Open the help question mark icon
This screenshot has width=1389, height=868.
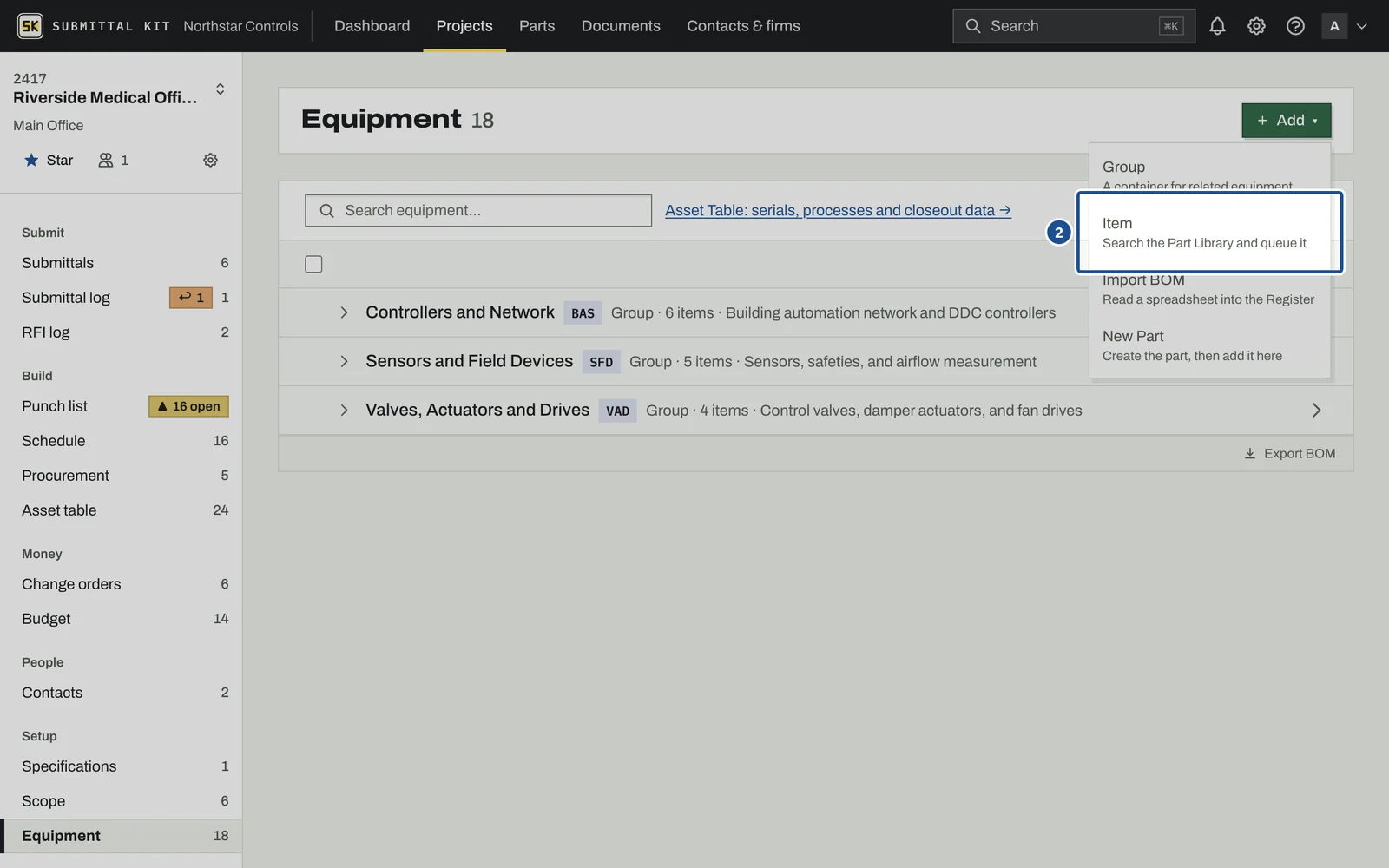pyautogui.click(x=1295, y=26)
